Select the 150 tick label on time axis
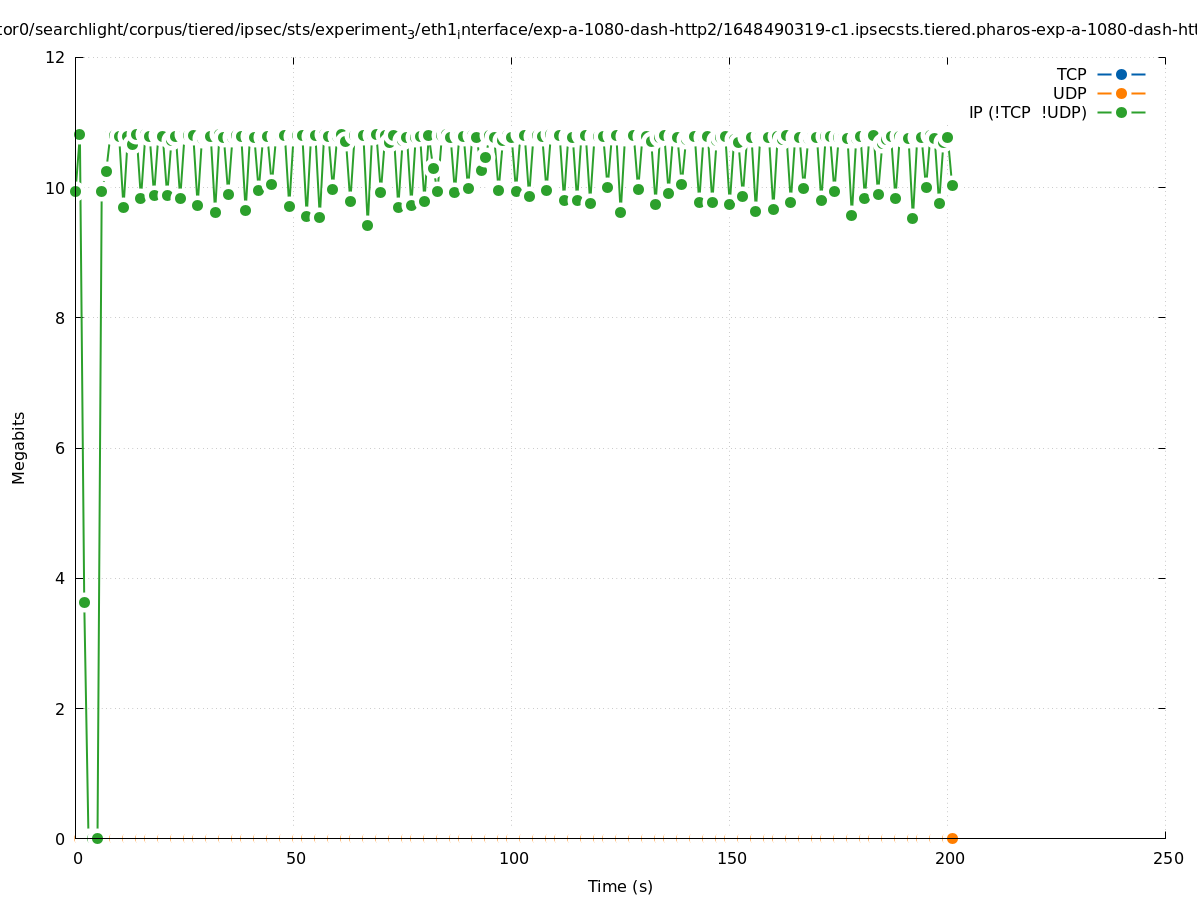Screen dimensions: 1197x900 (731, 859)
